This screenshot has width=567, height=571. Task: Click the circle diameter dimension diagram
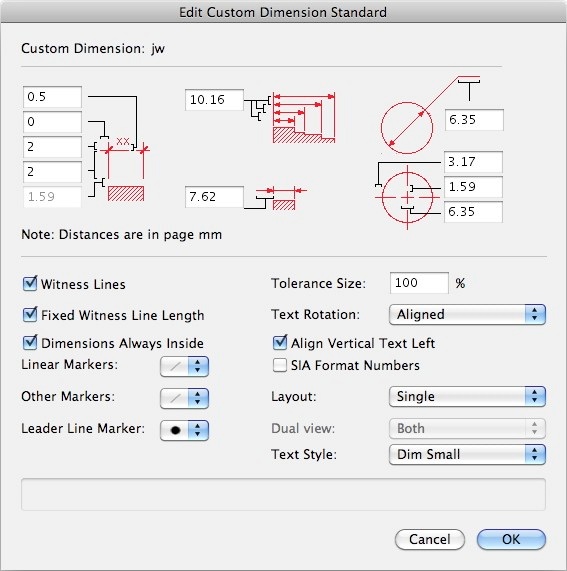click(430, 114)
